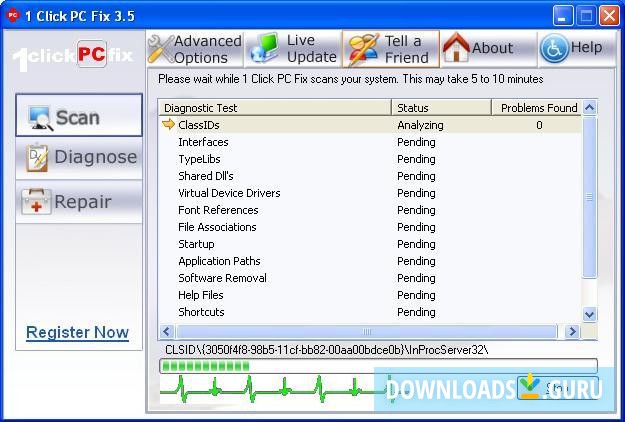Image resolution: width=625 pixels, height=422 pixels.
Task: Select the Application Paths row
Action: [x=369, y=261]
